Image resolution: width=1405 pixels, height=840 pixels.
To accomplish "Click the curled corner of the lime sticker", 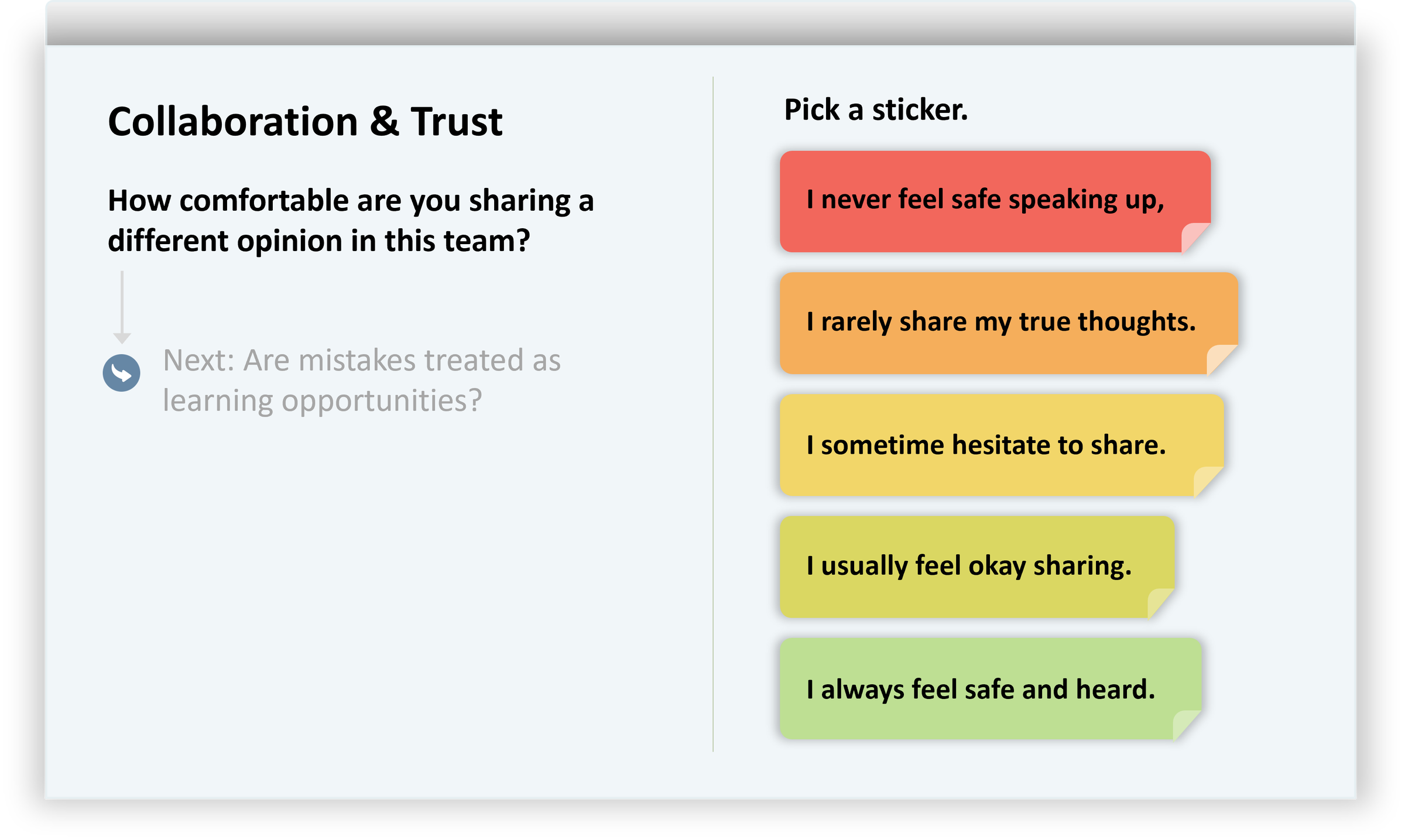I will [x=1157, y=600].
